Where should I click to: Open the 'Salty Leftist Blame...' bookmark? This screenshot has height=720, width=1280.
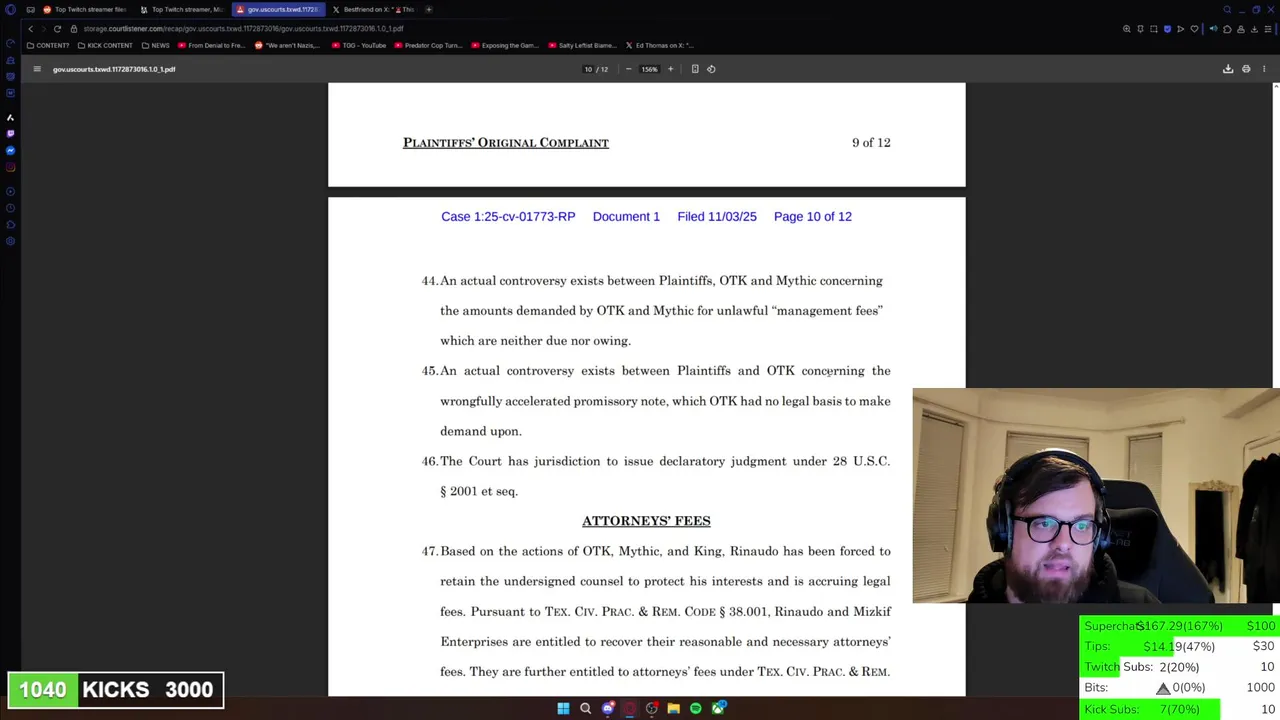581,45
